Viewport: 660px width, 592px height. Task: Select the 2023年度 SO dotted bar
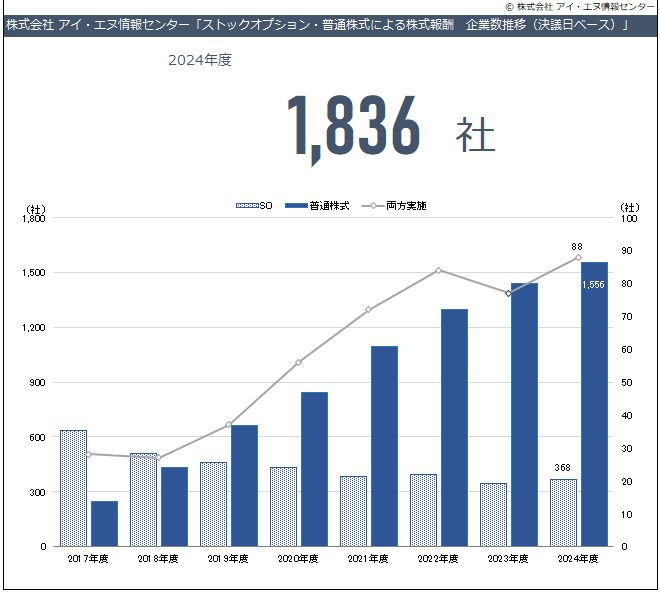pyautogui.click(x=493, y=515)
